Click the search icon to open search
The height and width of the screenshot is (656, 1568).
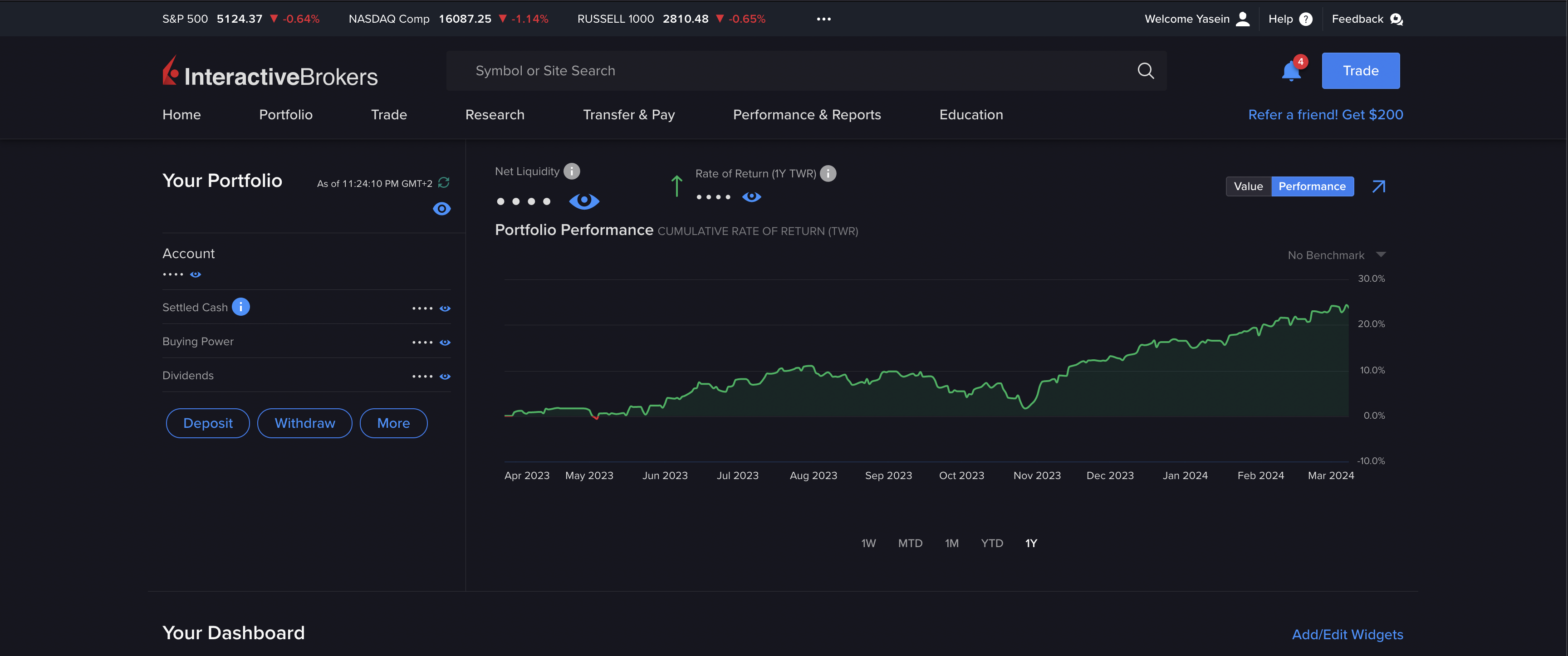(x=1147, y=70)
